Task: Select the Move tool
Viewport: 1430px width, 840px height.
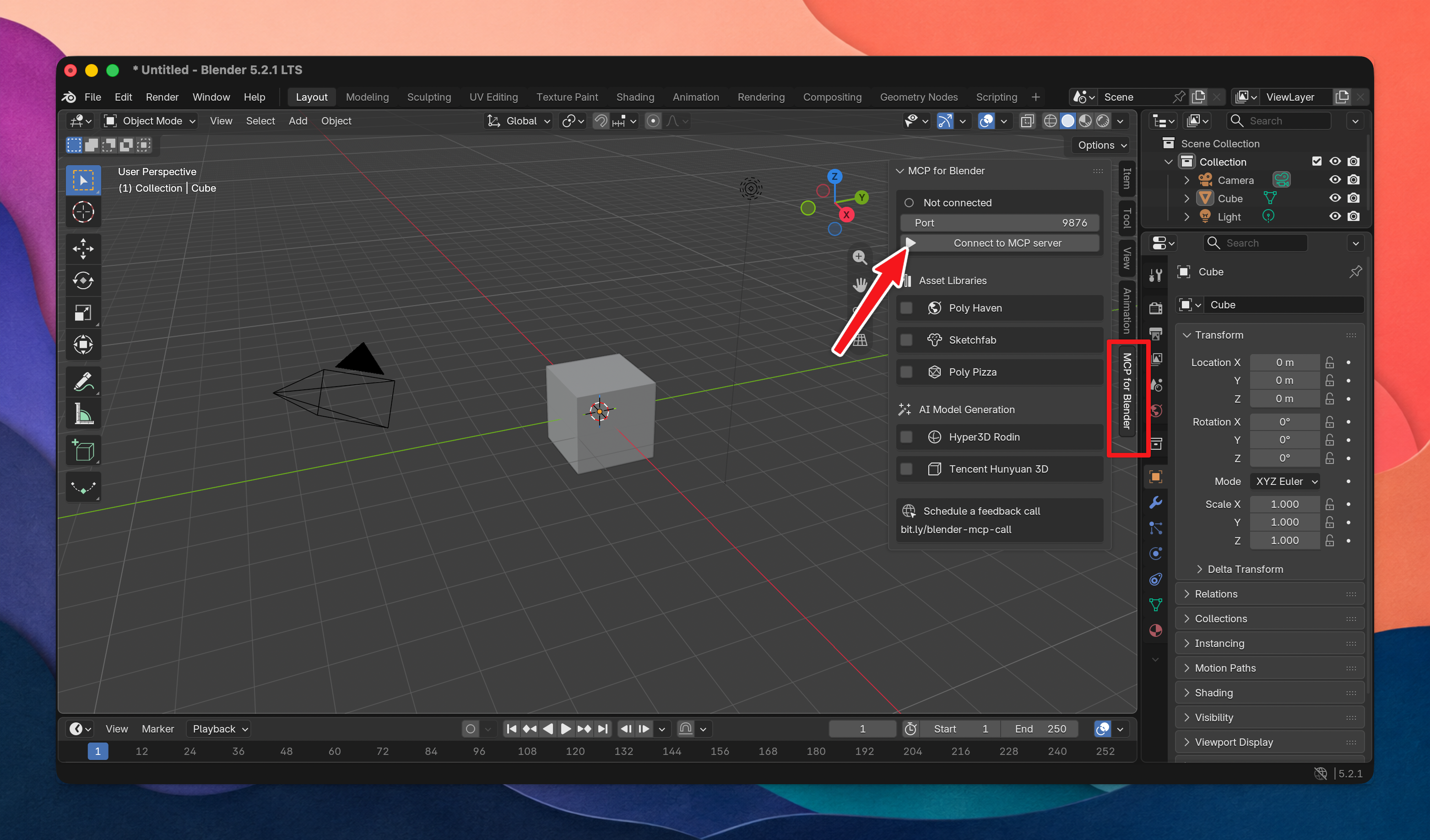Action: (83, 248)
